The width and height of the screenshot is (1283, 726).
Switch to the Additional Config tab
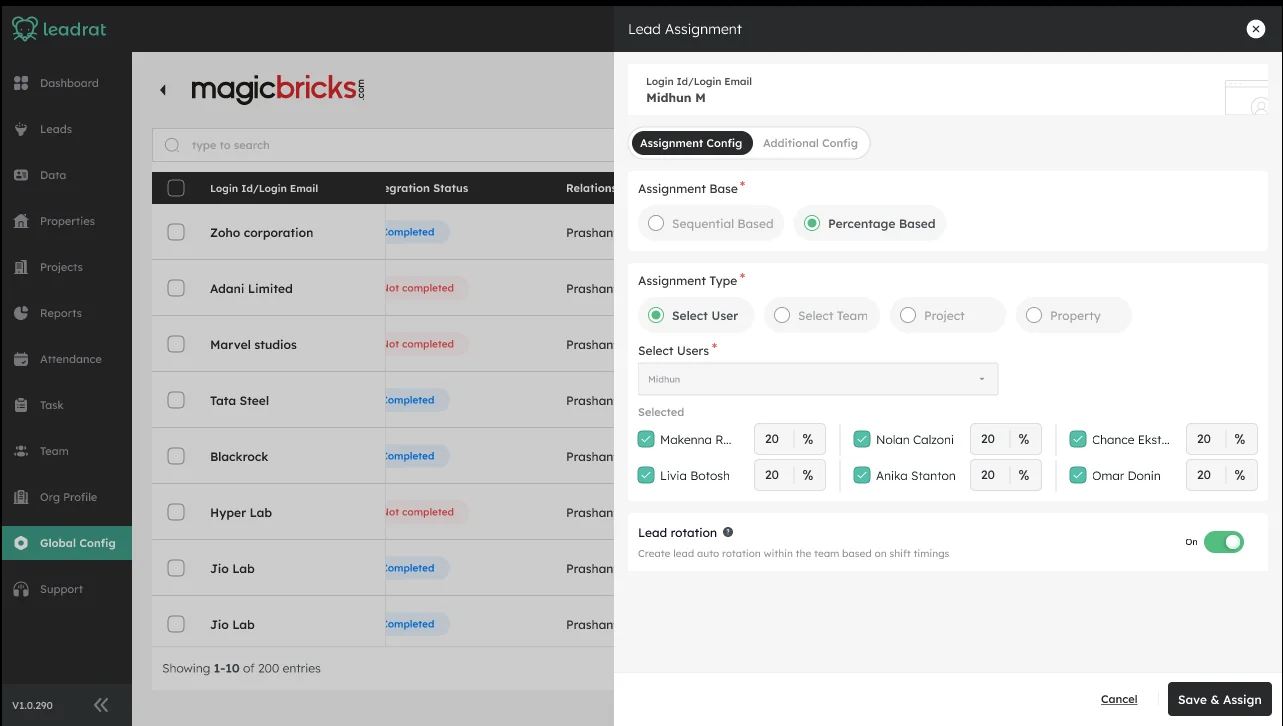[x=810, y=143]
